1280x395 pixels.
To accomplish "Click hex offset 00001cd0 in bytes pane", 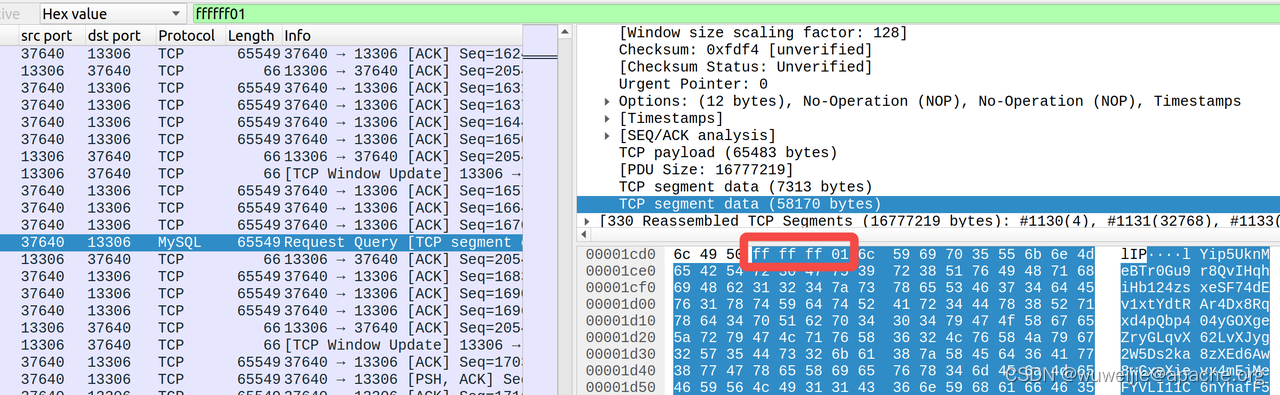I will click(620, 255).
